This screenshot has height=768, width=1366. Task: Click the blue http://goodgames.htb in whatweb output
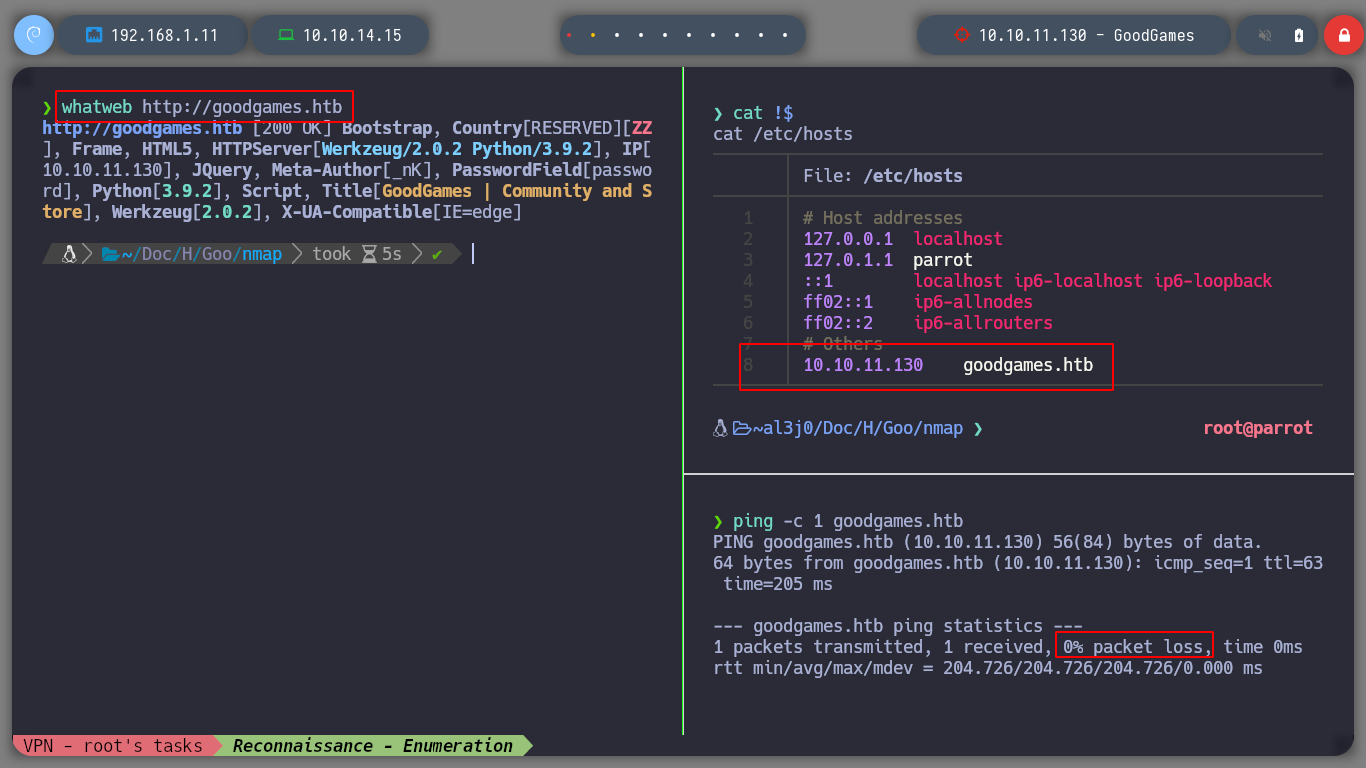point(142,128)
